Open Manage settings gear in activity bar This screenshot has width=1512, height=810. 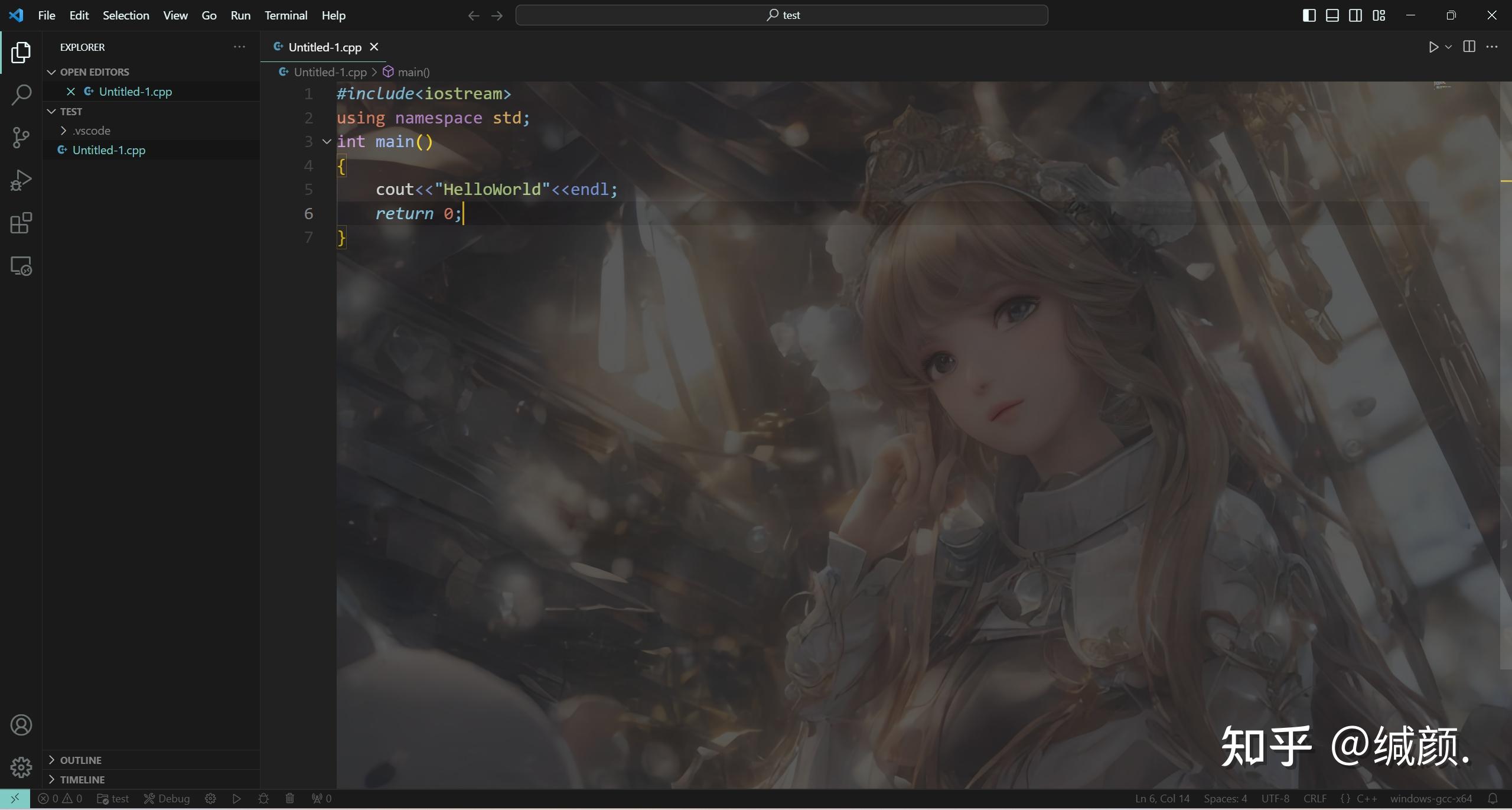click(21, 767)
